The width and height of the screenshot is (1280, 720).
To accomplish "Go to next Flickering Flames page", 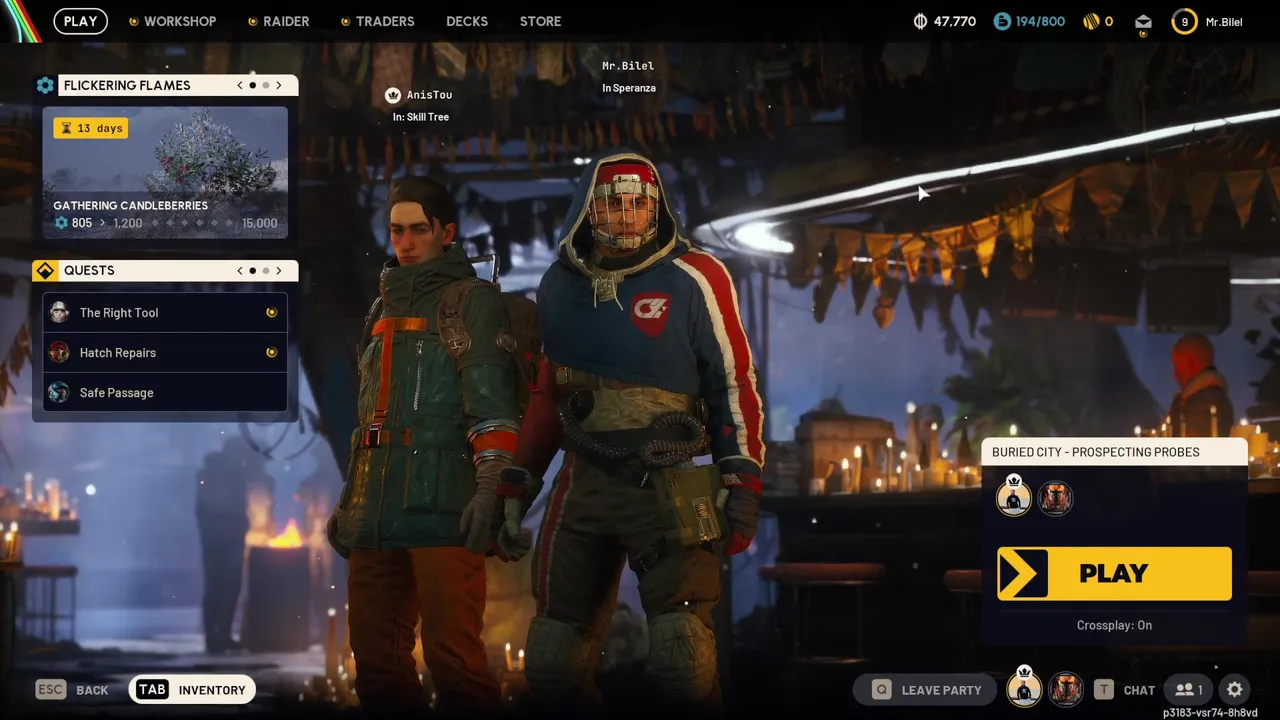I will pos(279,85).
